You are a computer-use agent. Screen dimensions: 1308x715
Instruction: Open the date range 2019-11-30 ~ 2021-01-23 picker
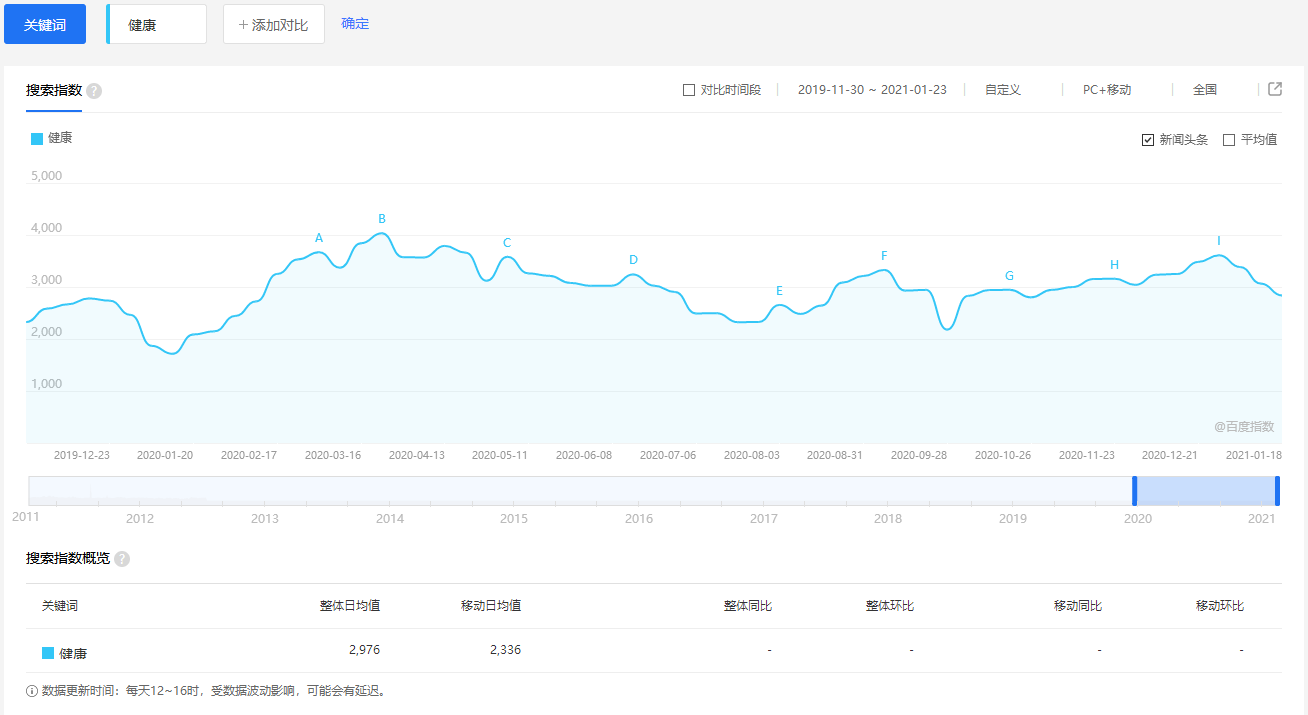click(872, 90)
